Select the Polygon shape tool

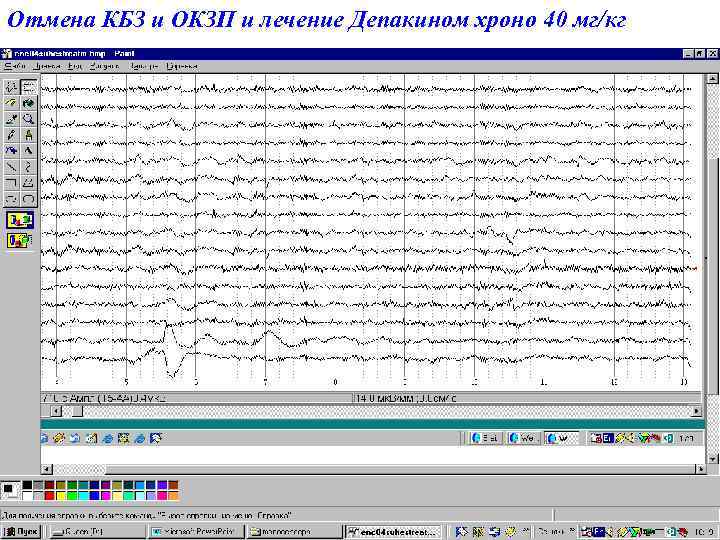[28, 183]
